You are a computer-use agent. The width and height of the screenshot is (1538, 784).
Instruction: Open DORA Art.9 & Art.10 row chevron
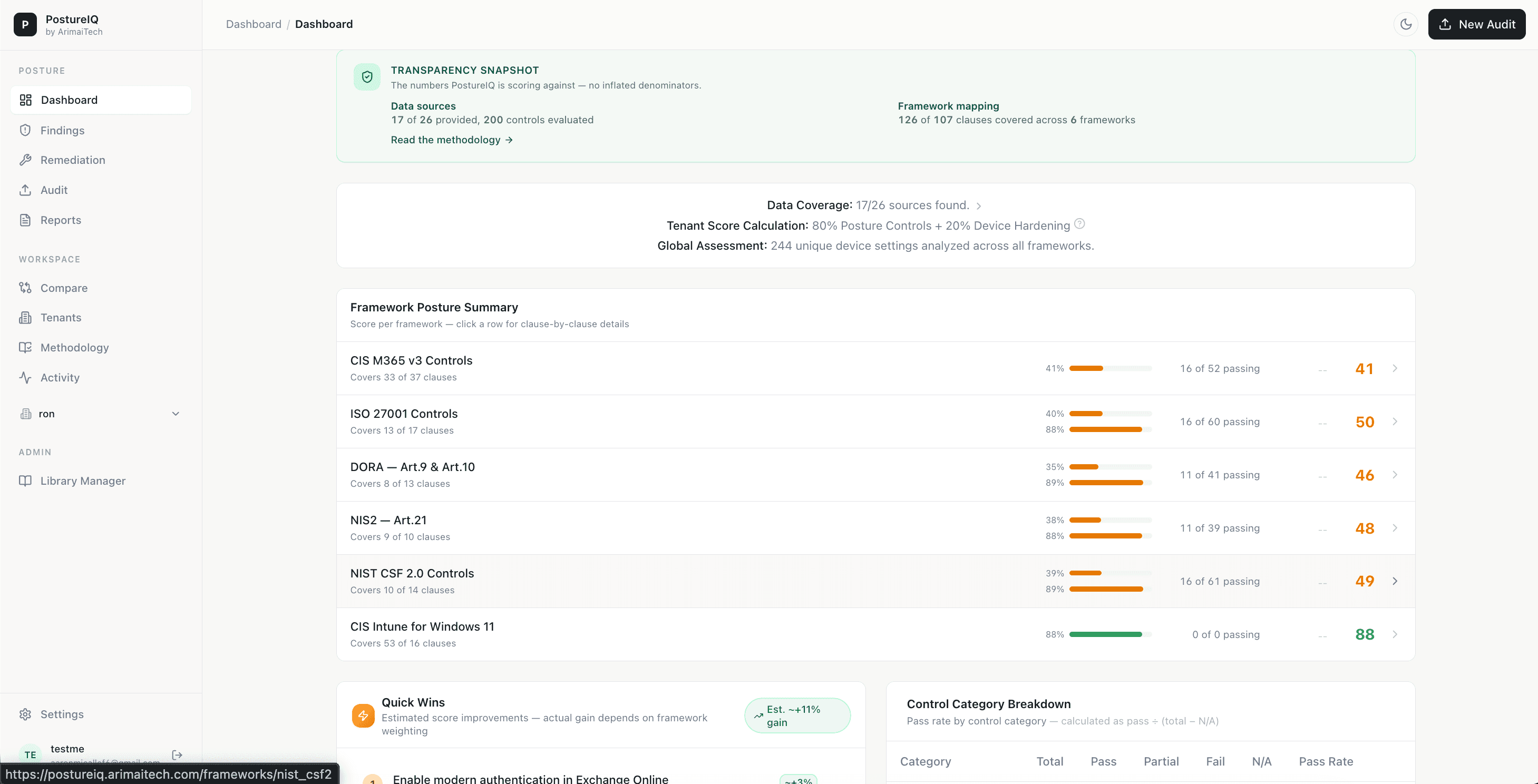1395,474
